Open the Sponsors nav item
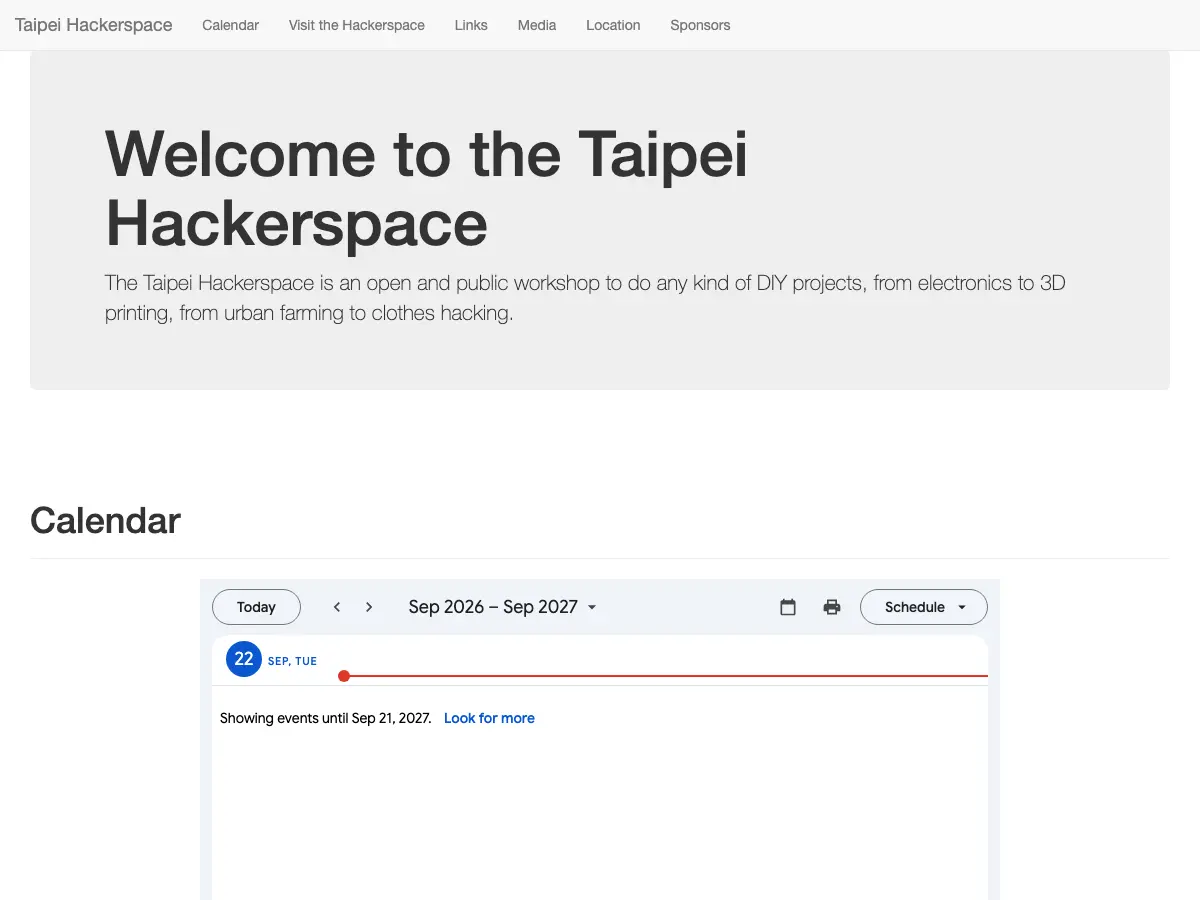Viewport: 1200px width, 900px height. point(700,25)
